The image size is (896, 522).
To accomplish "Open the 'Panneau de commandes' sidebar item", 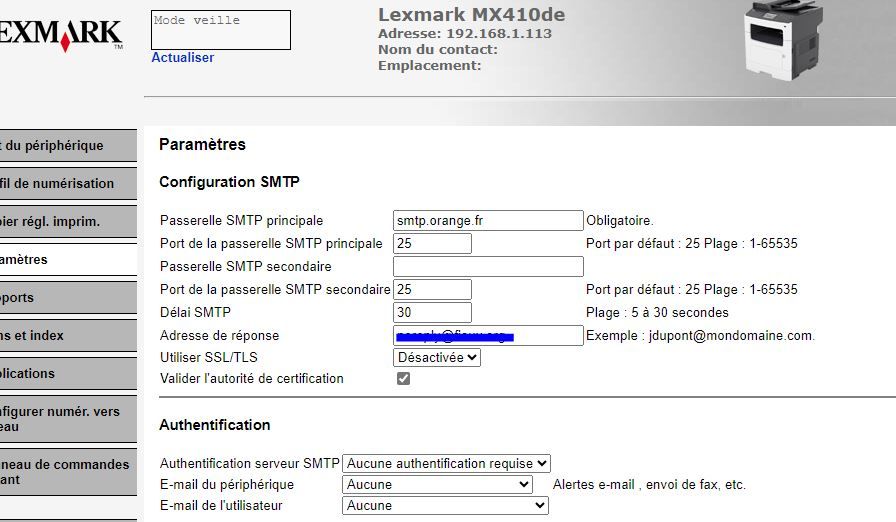I will pyautogui.click(x=68, y=472).
